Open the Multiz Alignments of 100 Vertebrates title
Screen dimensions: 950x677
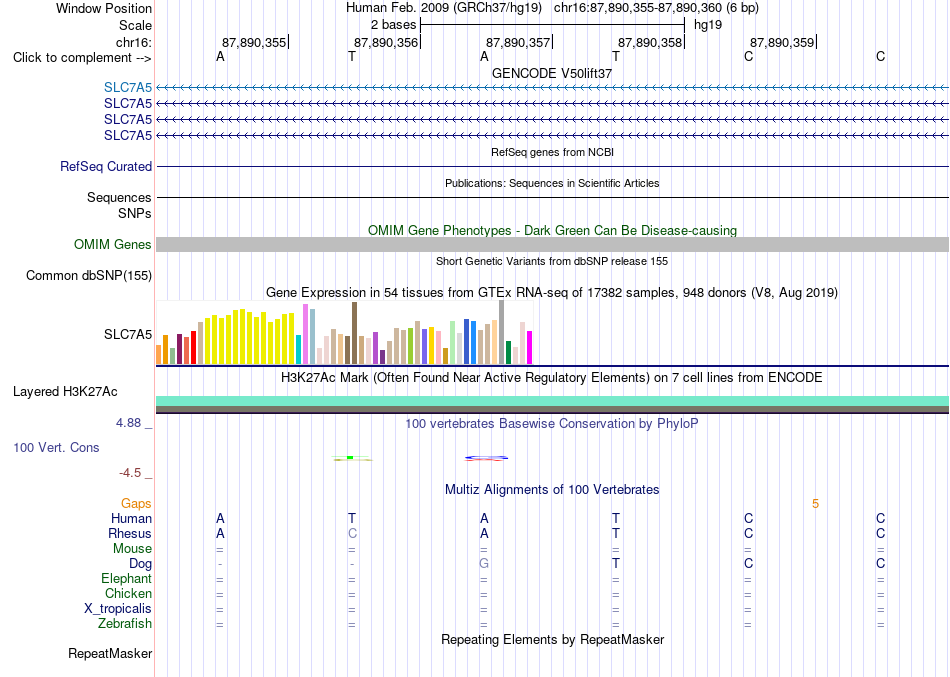point(552,489)
